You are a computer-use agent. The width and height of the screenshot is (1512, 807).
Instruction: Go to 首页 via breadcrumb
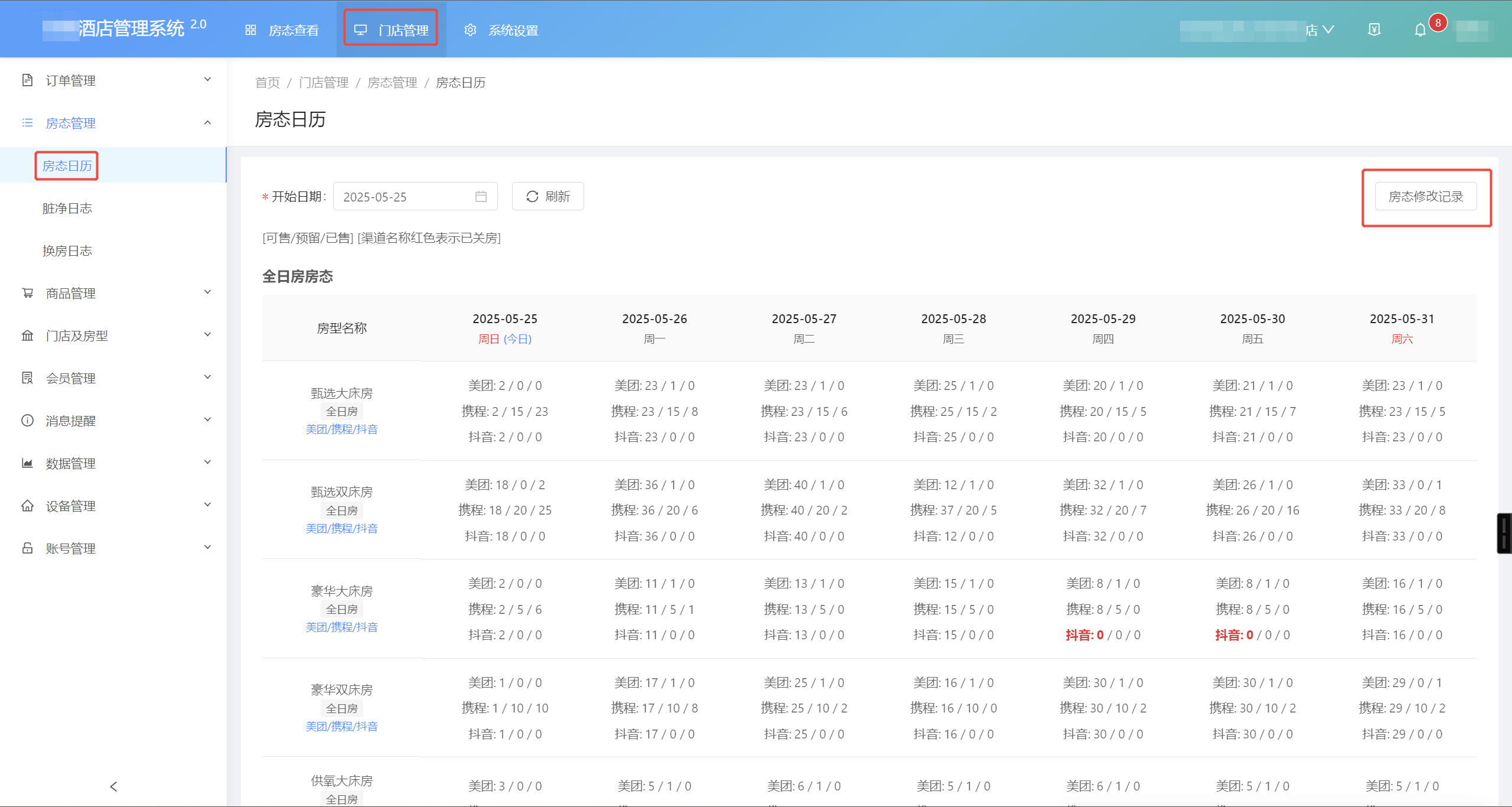(267, 82)
